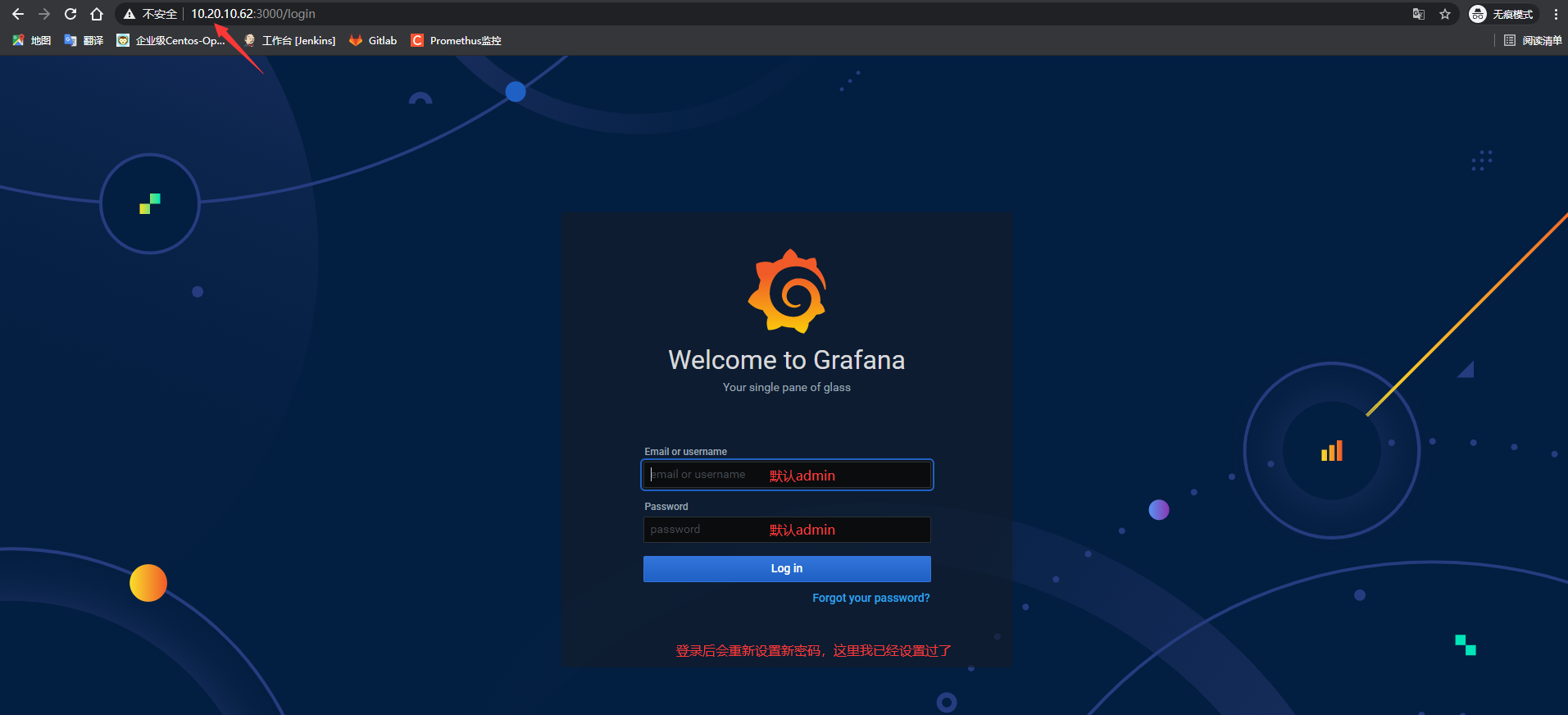1568x715 pixels.
Task: Click the Grafana logo
Action: coord(787,291)
